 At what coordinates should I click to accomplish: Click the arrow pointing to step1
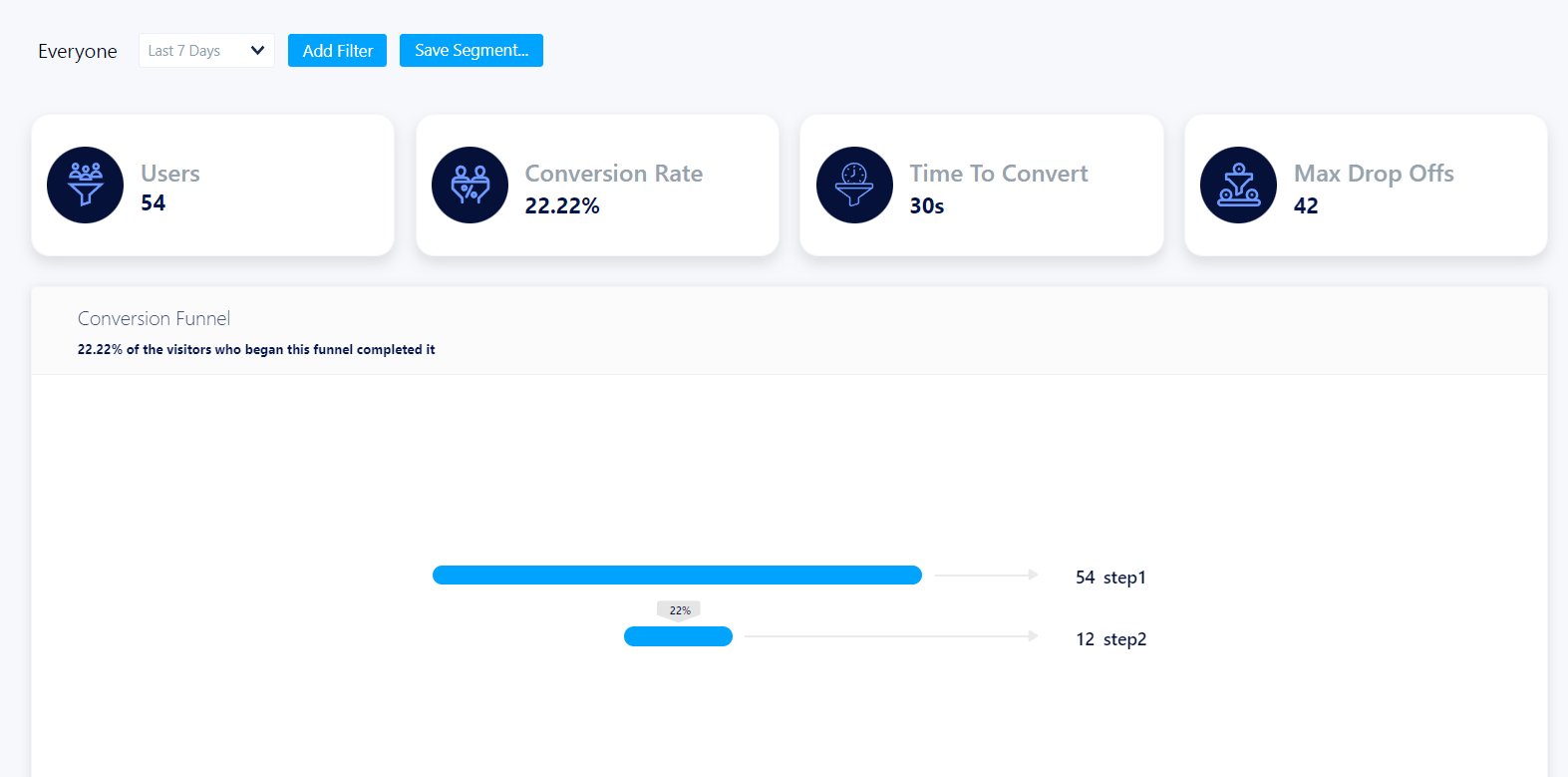point(987,575)
